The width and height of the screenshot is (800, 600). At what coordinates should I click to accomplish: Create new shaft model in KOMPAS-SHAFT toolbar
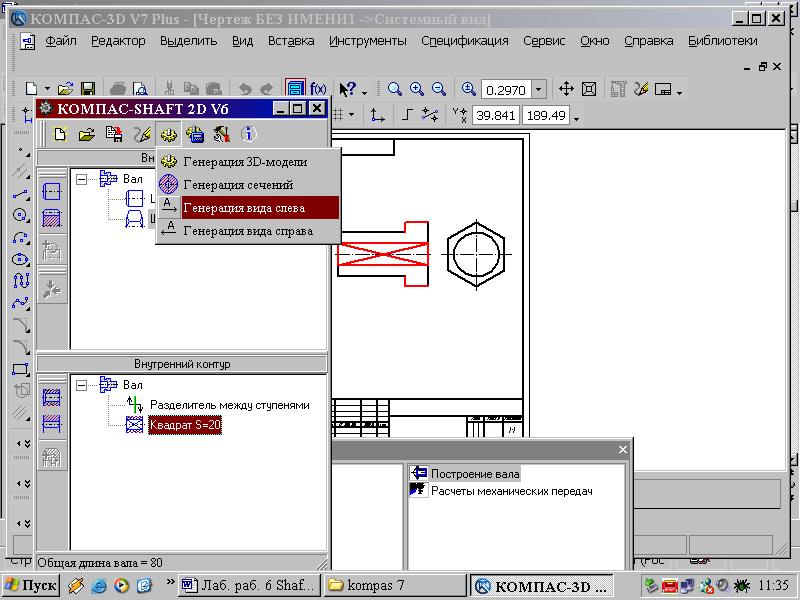coord(60,134)
